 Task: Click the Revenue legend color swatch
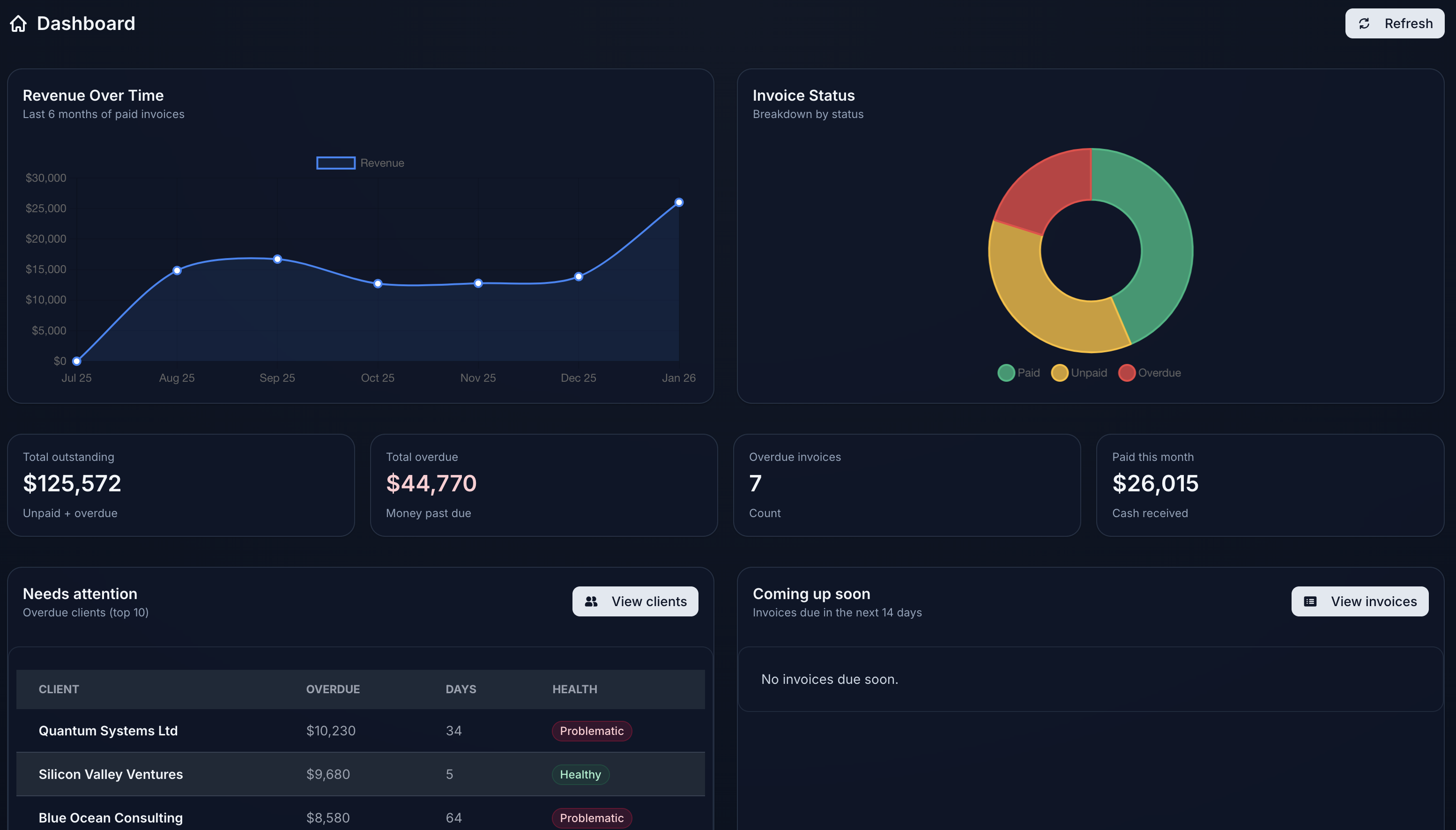coord(336,163)
